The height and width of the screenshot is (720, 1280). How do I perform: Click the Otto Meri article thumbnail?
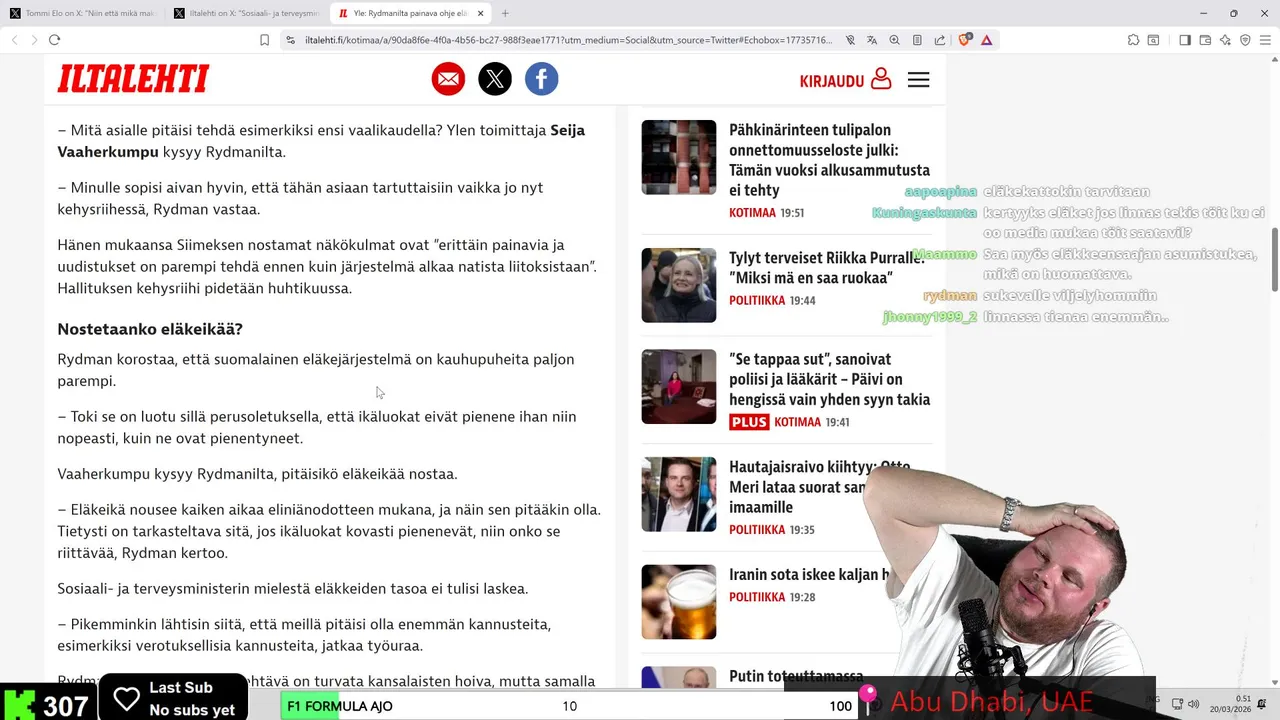(679, 494)
